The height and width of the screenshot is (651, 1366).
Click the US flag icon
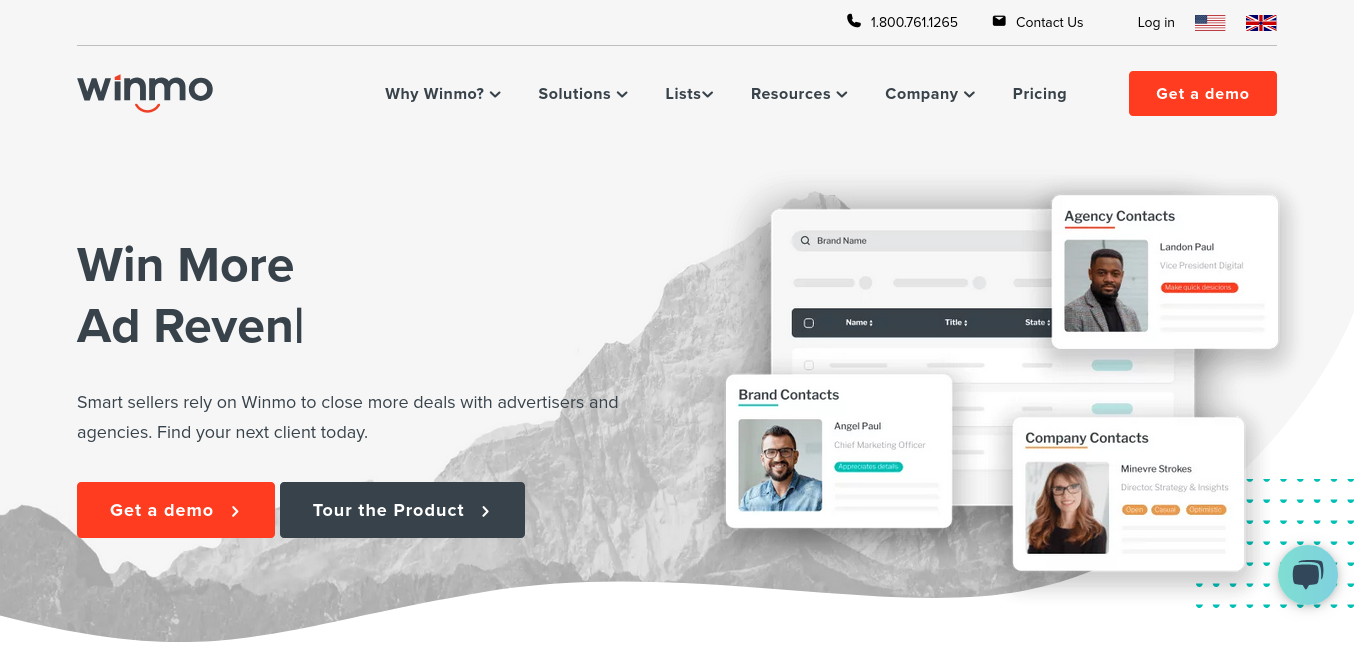(1210, 22)
